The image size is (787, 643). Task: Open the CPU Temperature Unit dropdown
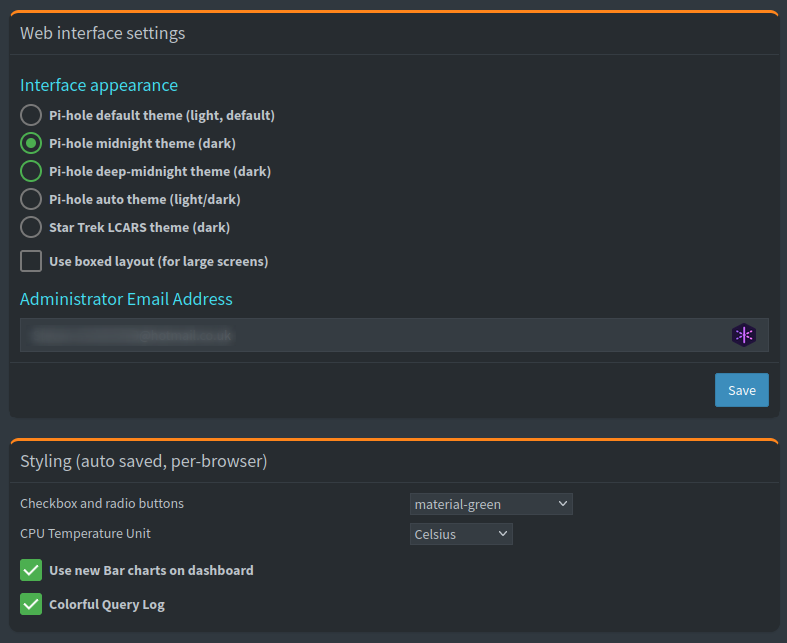[x=461, y=534]
